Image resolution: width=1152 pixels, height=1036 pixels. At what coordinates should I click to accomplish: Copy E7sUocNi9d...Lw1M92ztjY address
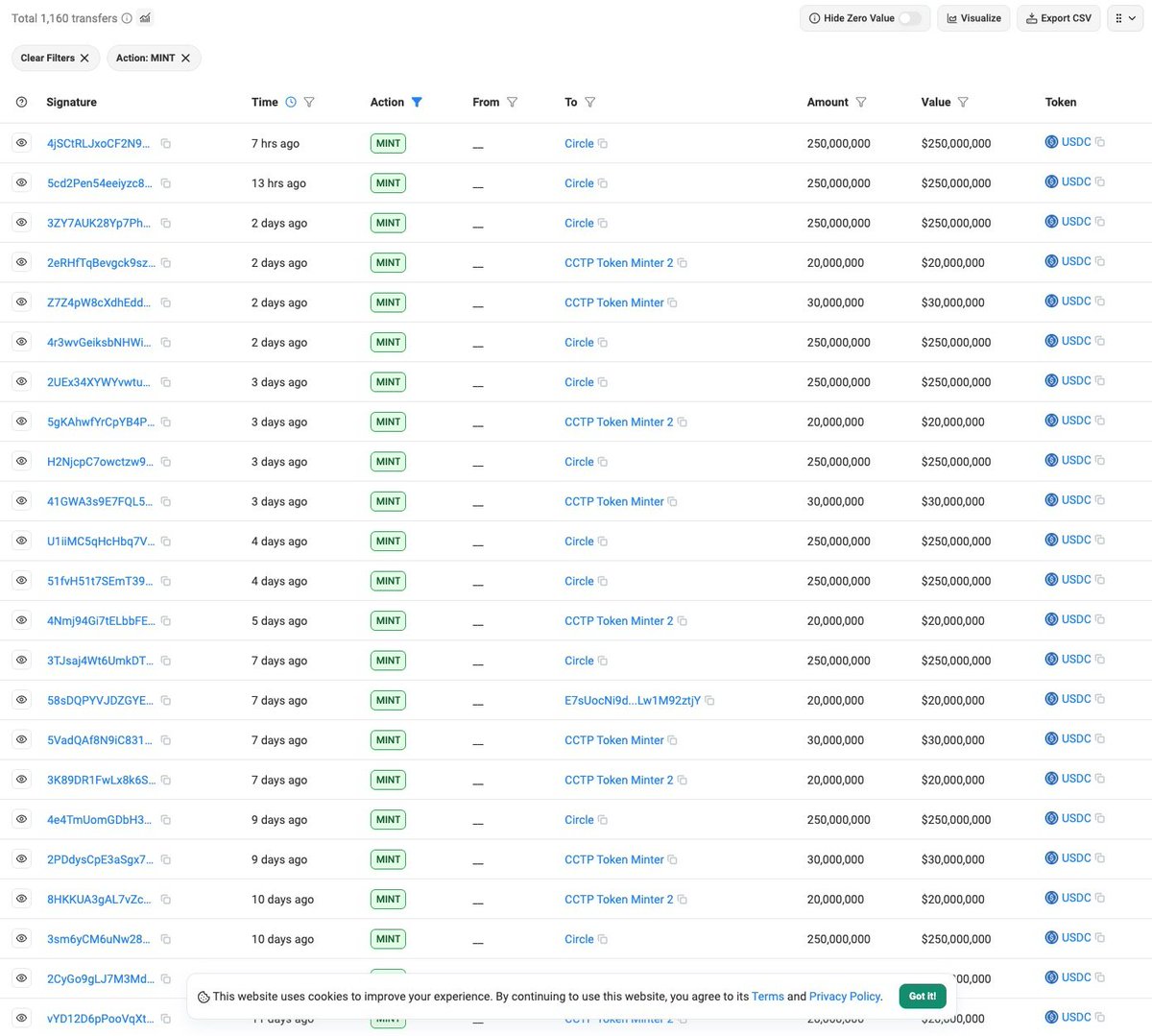(710, 701)
